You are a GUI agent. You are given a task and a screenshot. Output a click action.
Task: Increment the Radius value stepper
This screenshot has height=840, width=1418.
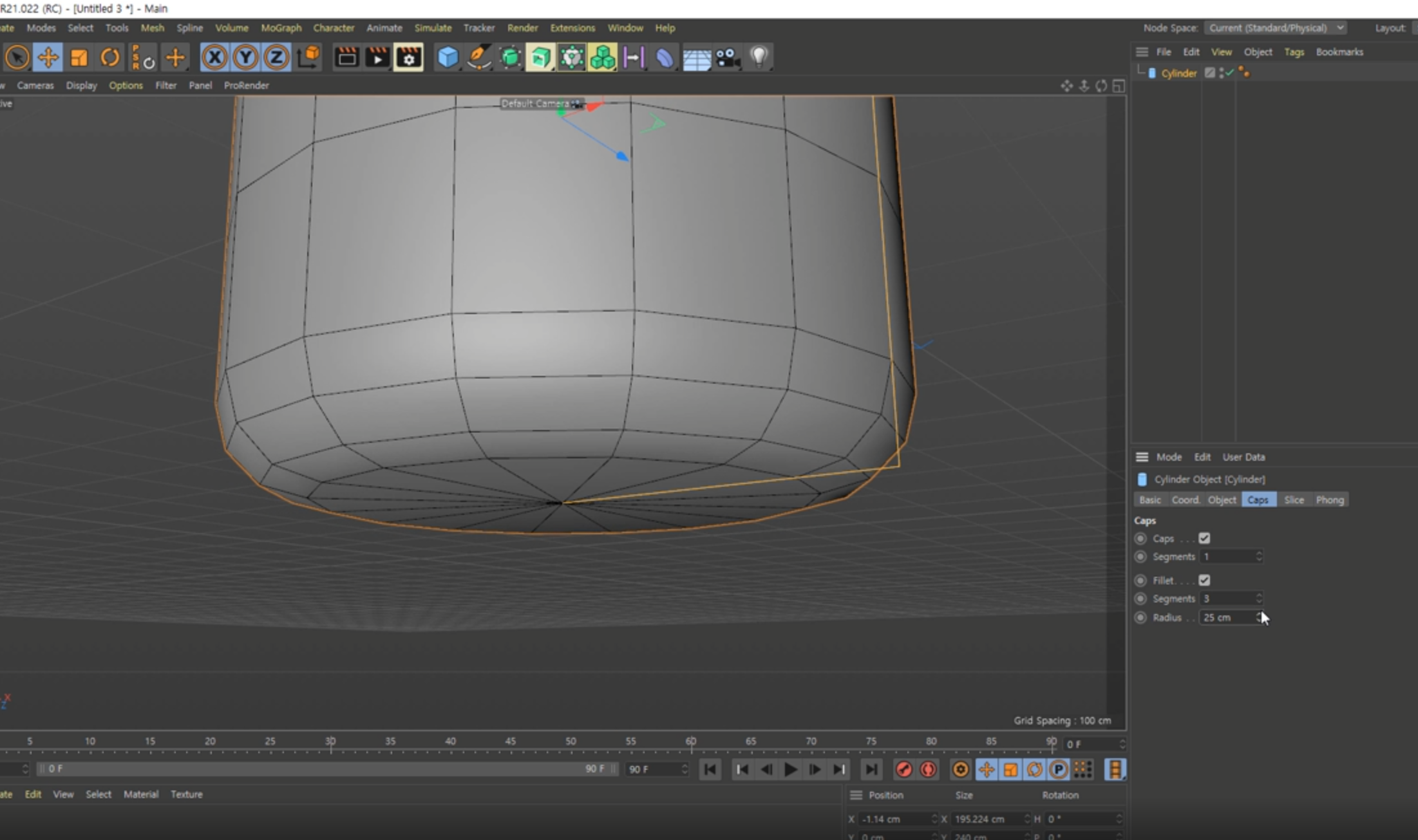pyautogui.click(x=1259, y=614)
